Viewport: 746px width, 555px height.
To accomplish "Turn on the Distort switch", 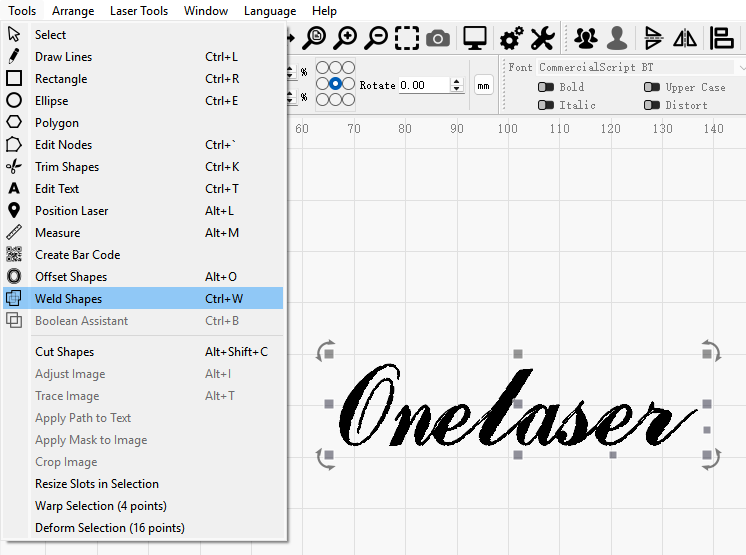I will 652,105.
